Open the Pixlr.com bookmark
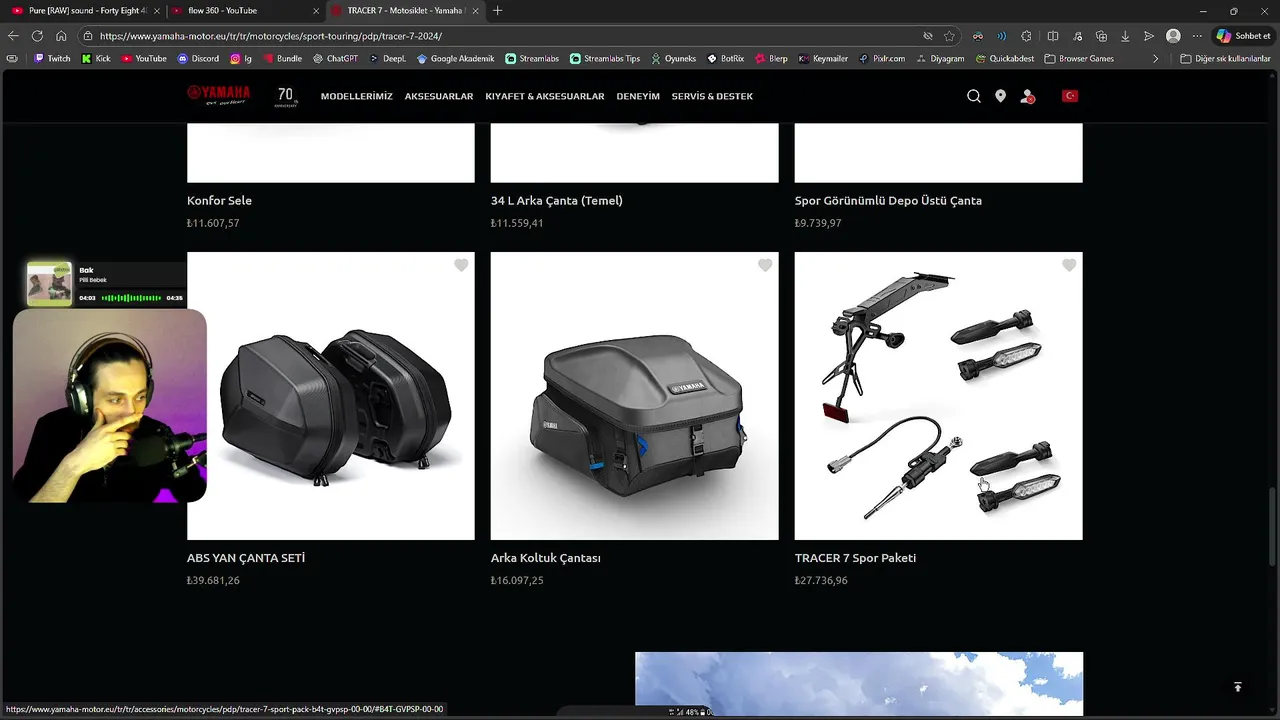The width and height of the screenshot is (1280, 720). tap(881, 59)
